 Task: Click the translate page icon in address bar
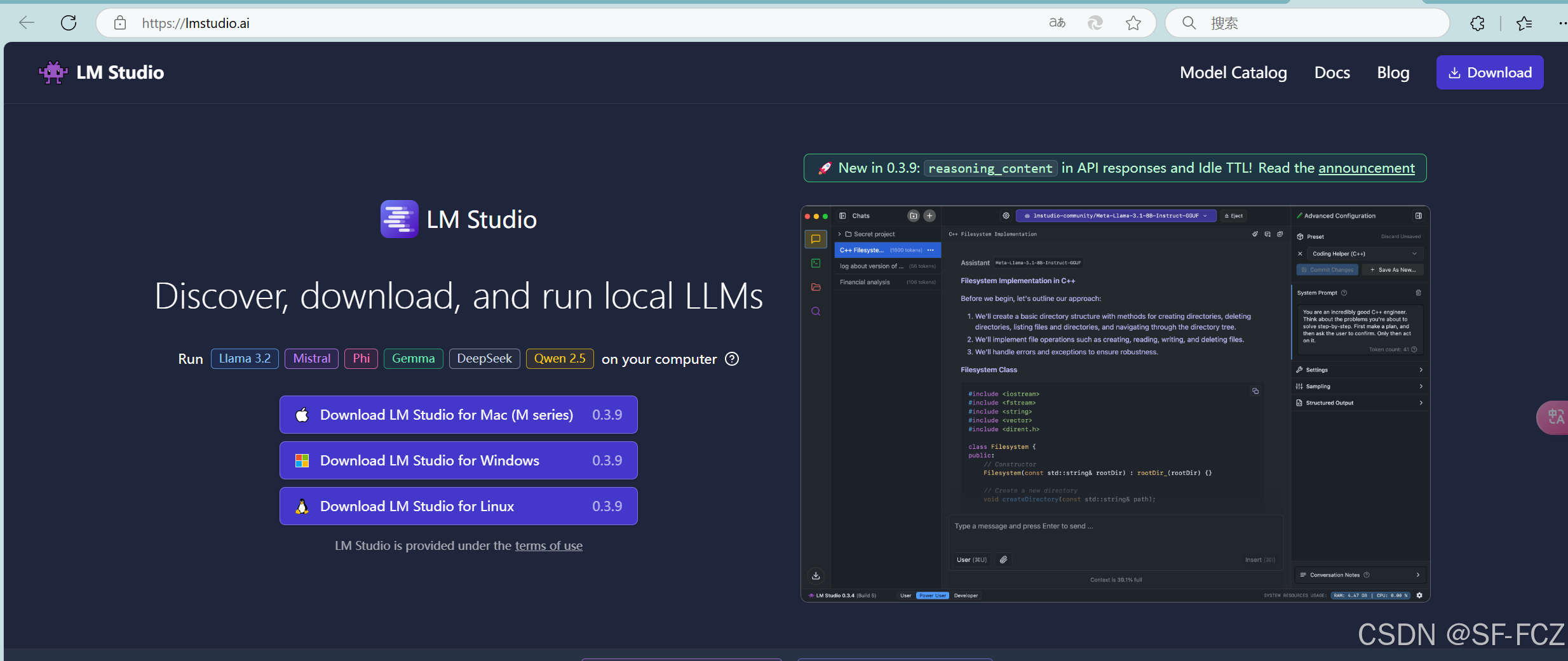coord(1057,23)
